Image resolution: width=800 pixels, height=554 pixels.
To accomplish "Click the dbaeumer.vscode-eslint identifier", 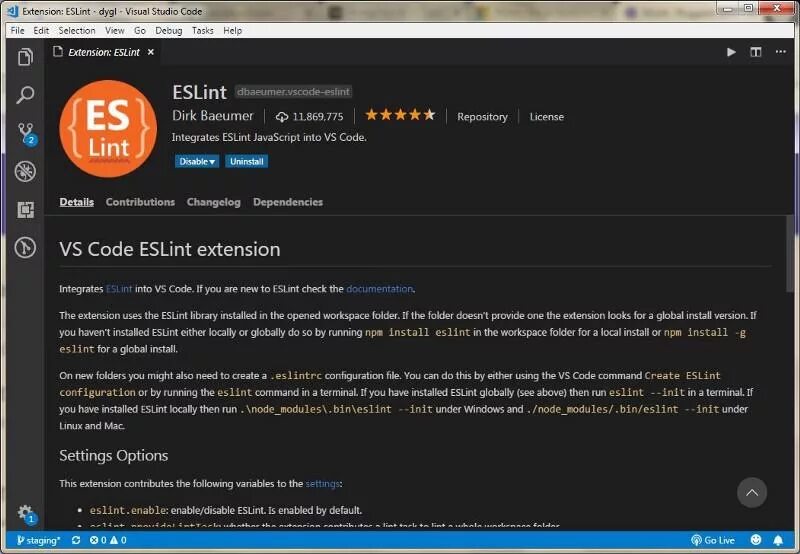I will tap(293, 92).
